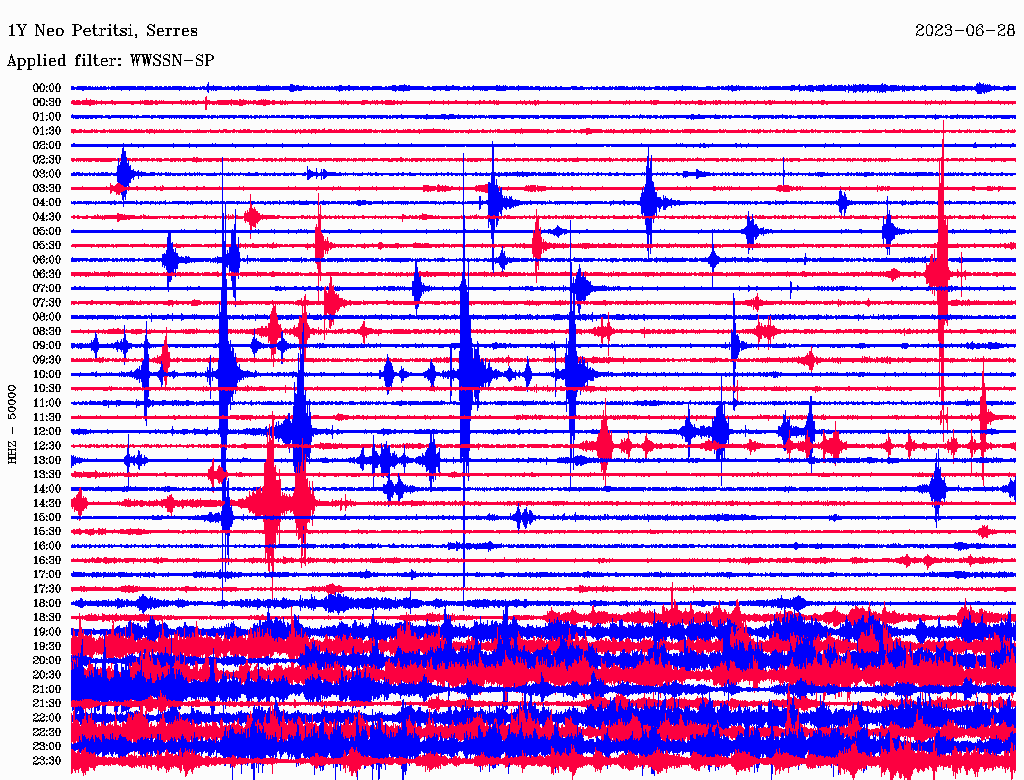Select the 'Applied filter: WWSSN-SP' text
Screen dimensions: 1024x780
pos(110,61)
